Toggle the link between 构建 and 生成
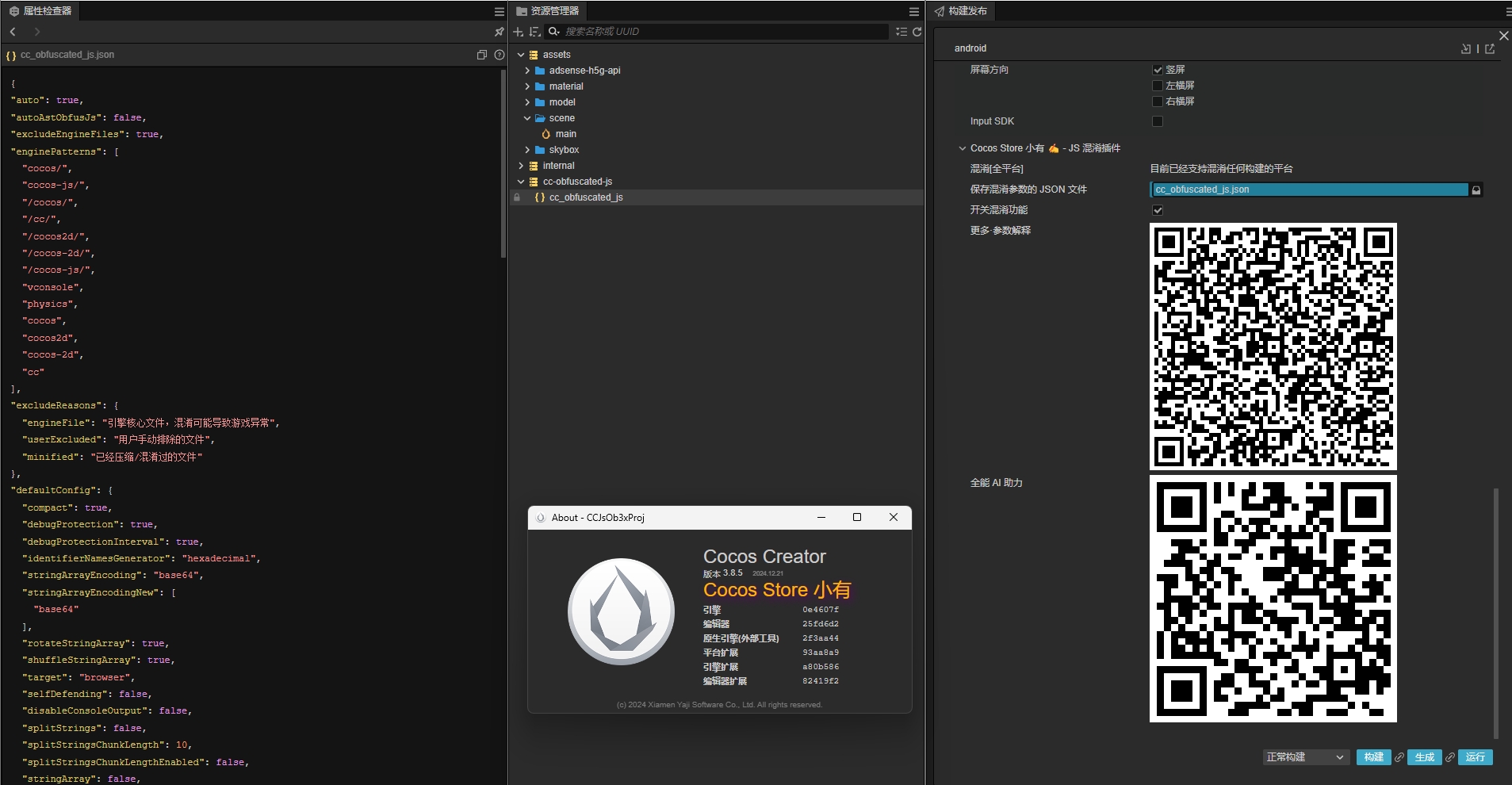 click(x=1399, y=757)
